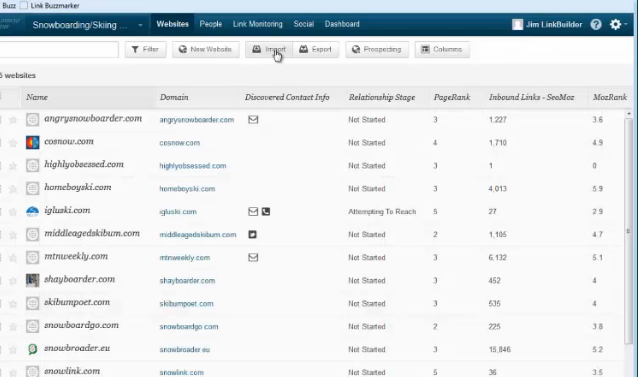
Task: Click Attempting To Reach stage for igluski.com
Action: (382, 211)
